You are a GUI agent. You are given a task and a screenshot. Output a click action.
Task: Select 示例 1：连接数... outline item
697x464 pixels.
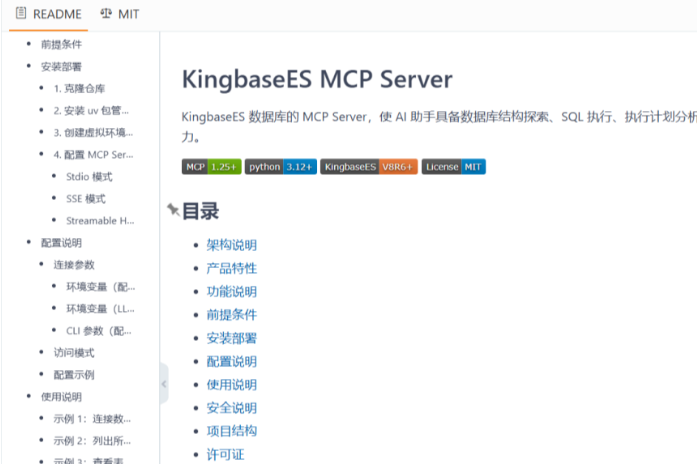[x=92, y=419]
